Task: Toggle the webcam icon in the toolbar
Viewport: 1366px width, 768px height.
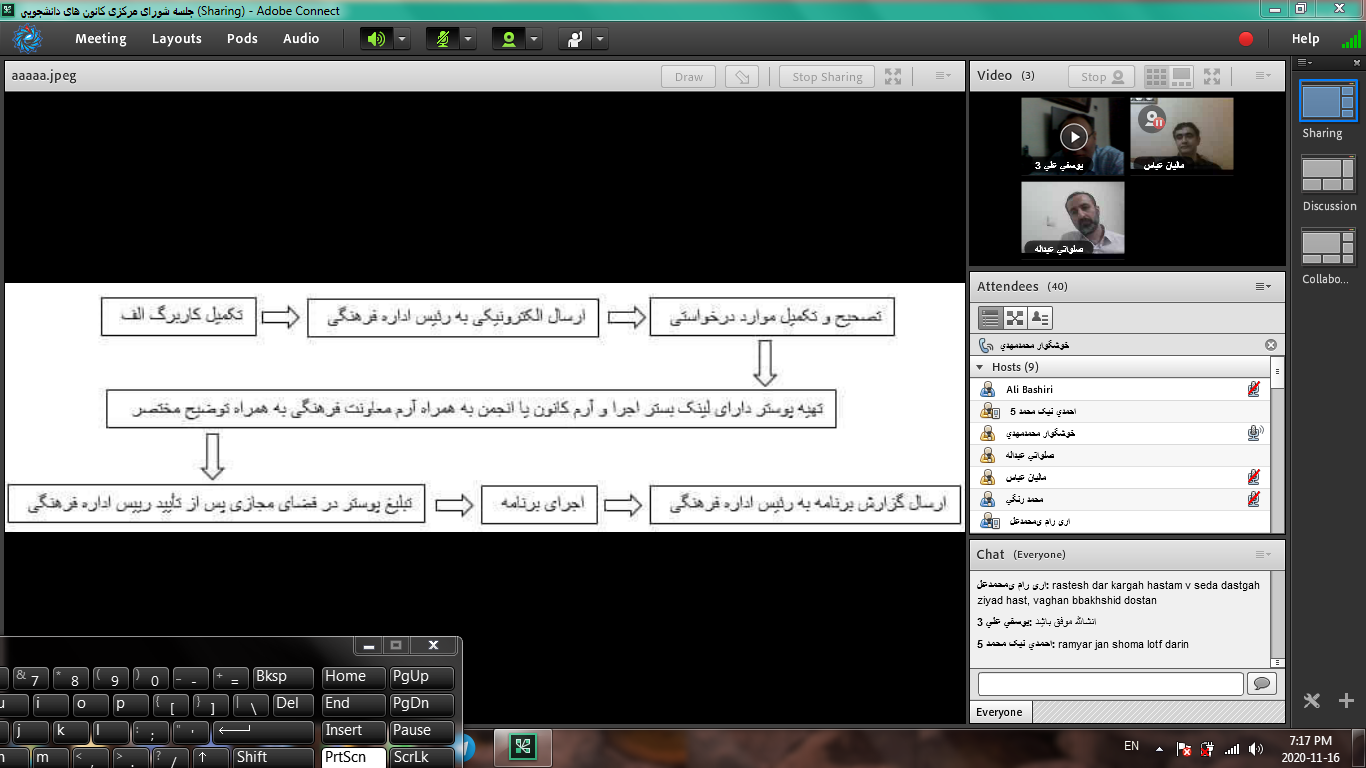Action: (509, 39)
